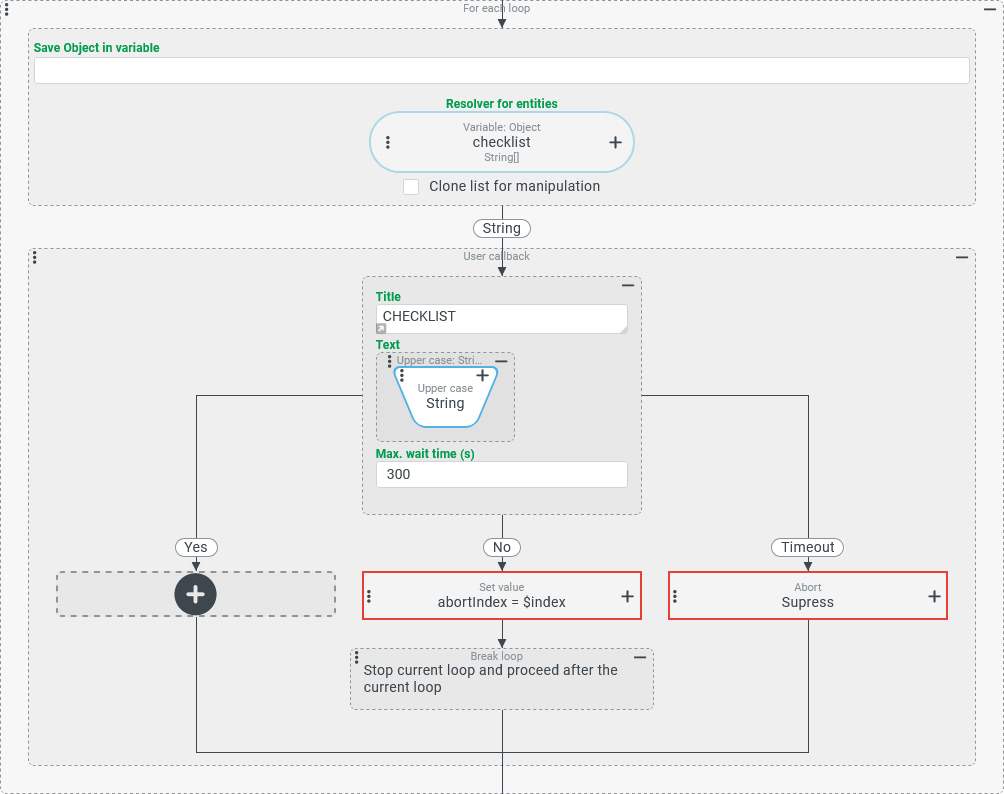This screenshot has height=794, width=1004.
Task: Collapse the inner Title and Text panel
Action: pos(628,285)
